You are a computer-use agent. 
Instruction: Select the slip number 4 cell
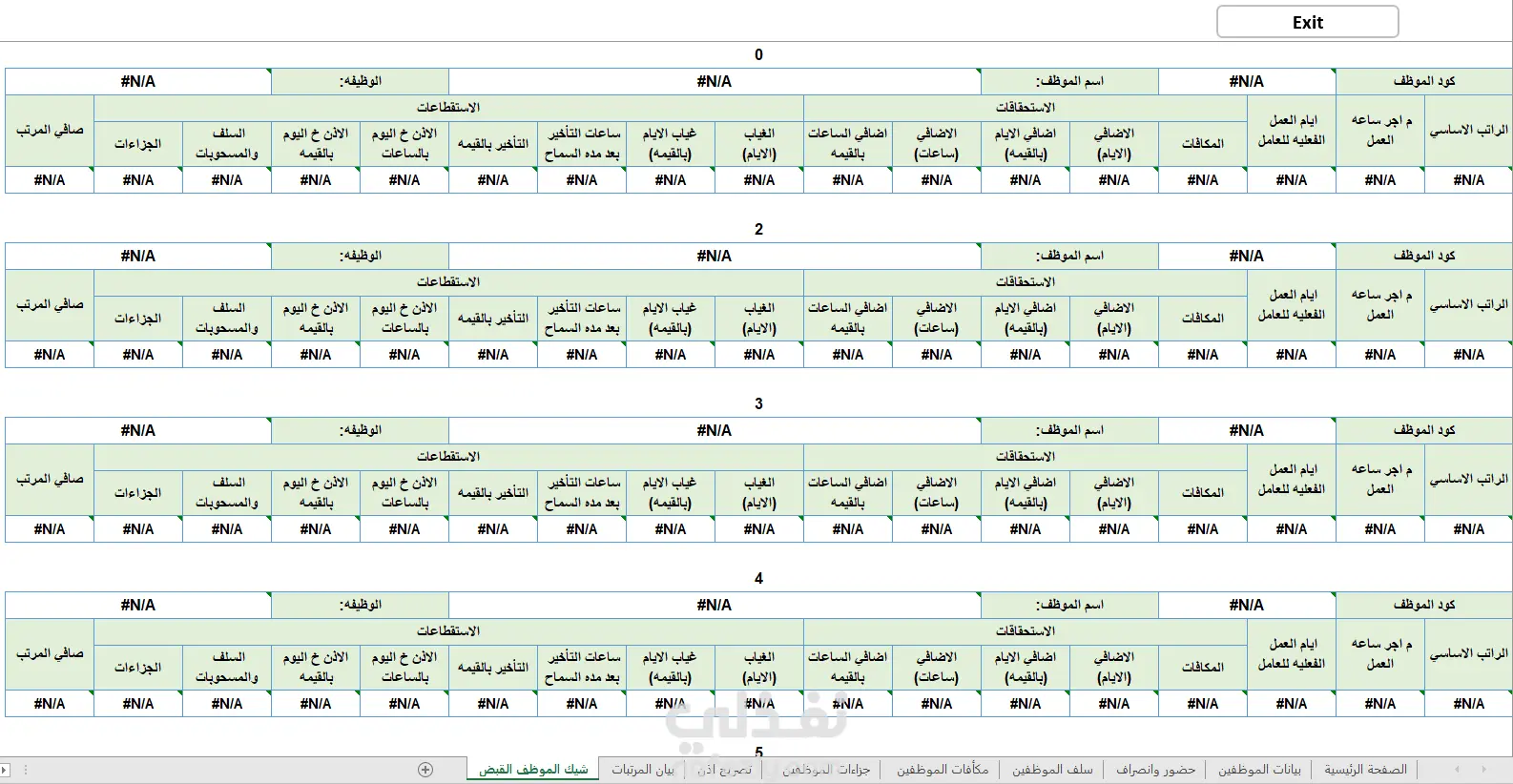pyautogui.click(x=758, y=579)
